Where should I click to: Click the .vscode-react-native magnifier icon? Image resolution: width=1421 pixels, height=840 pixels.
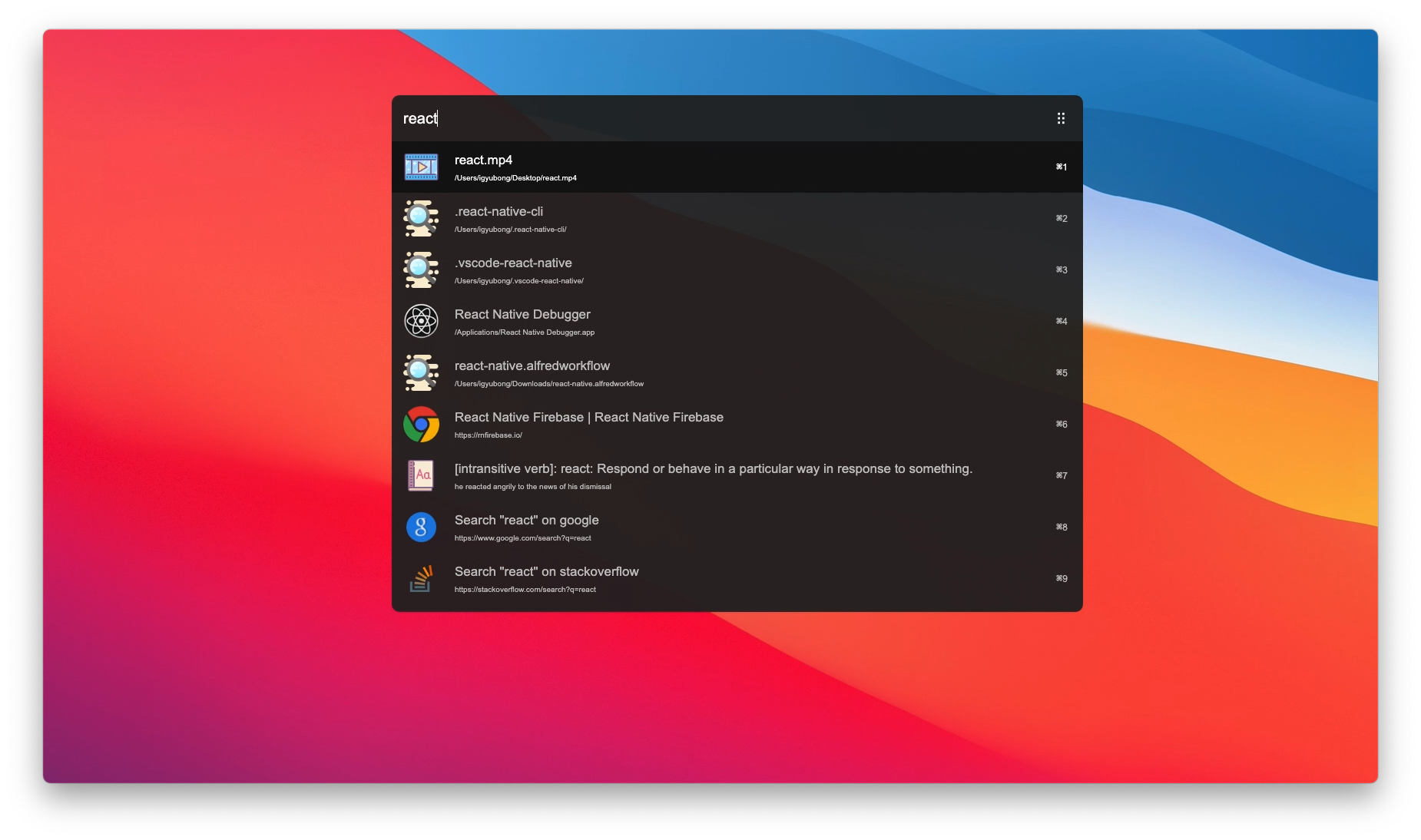click(421, 270)
